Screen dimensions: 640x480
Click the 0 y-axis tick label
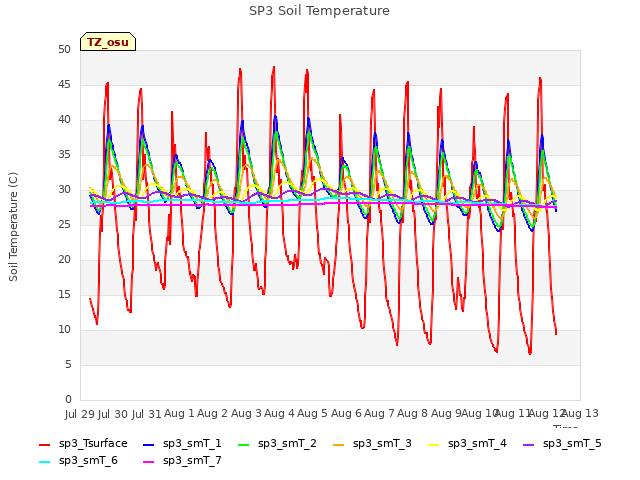68,400
